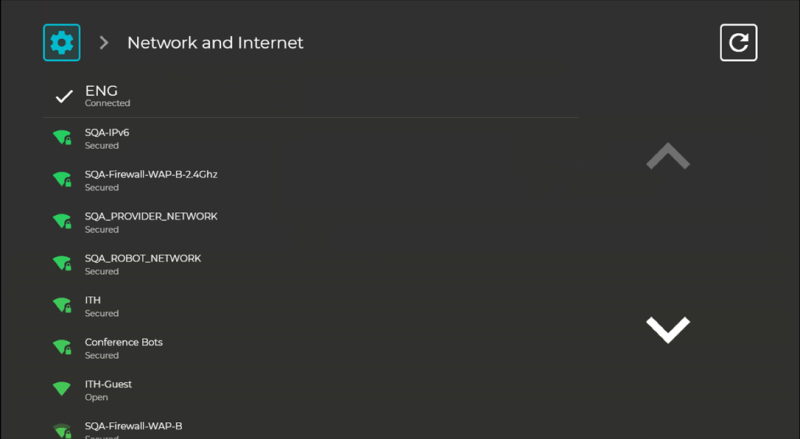Click the Wi-Fi icon next to SQA_PROVIDER_NETWORK
800x439 pixels.
click(x=62, y=222)
